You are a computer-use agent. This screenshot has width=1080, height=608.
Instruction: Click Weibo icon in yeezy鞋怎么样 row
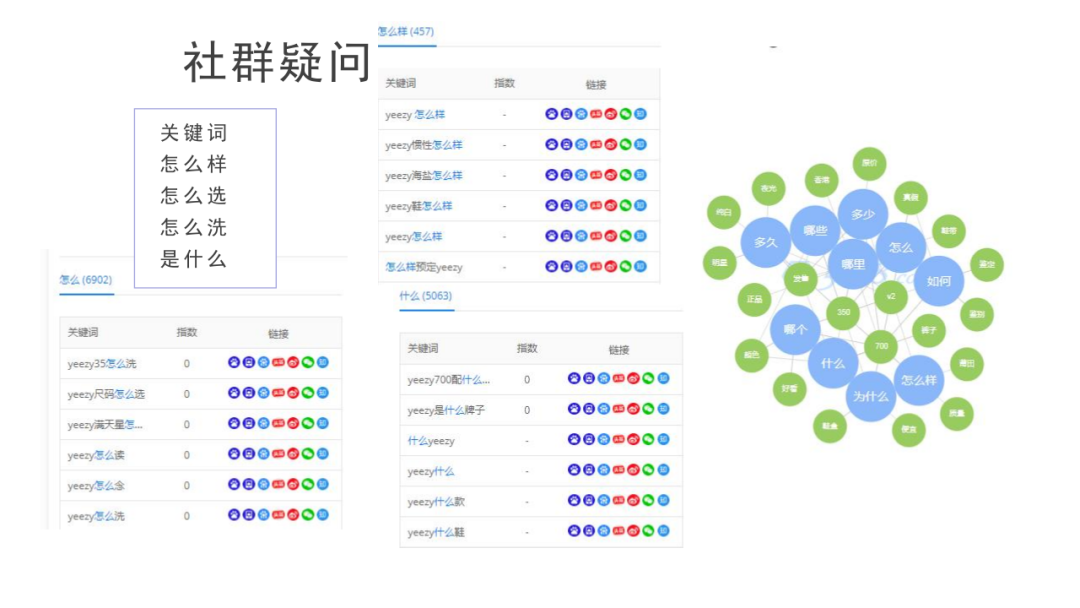[x=611, y=205]
